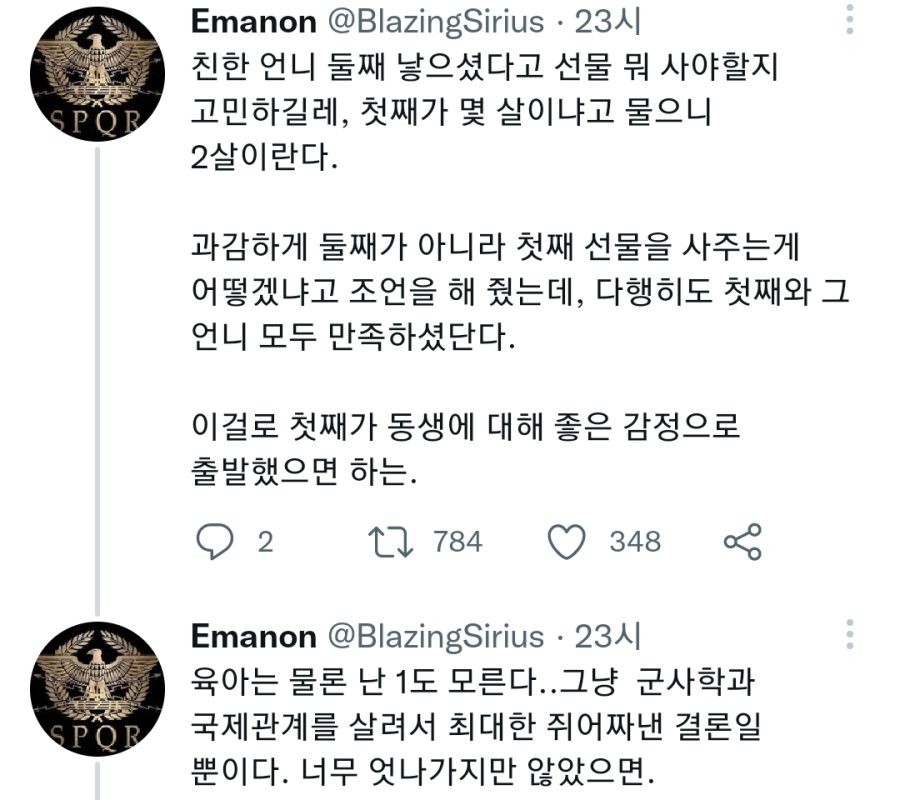Click the reply count of 2

point(265,541)
